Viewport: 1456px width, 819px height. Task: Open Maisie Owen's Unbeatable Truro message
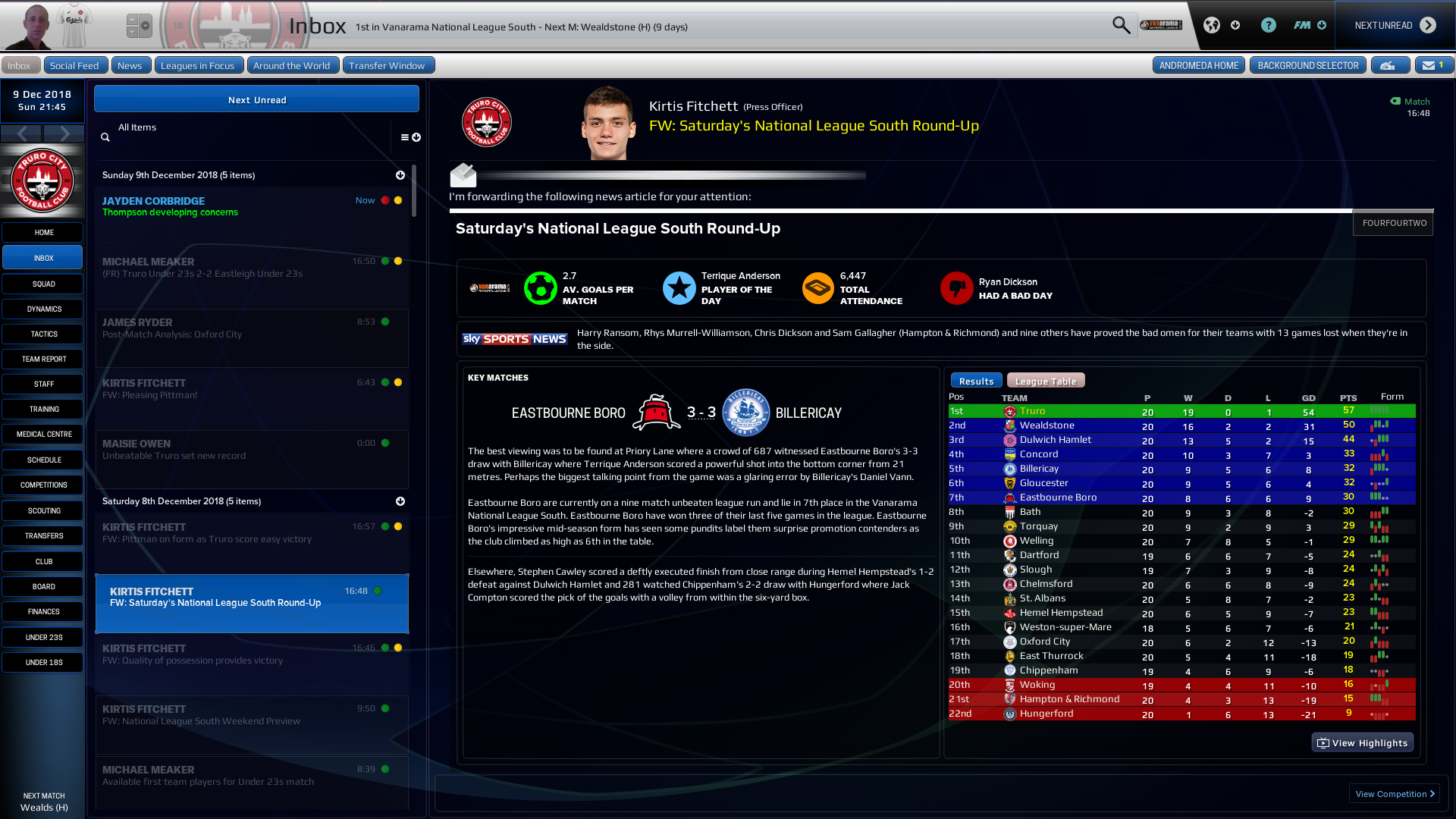tap(252, 459)
